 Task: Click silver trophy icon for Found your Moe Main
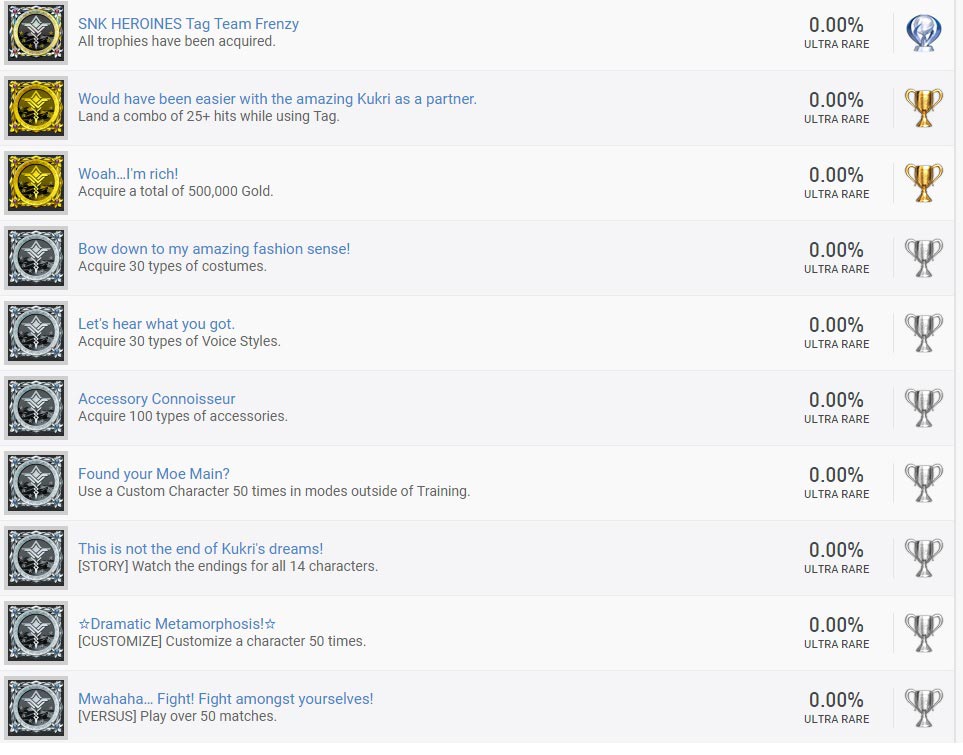pos(923,483)
